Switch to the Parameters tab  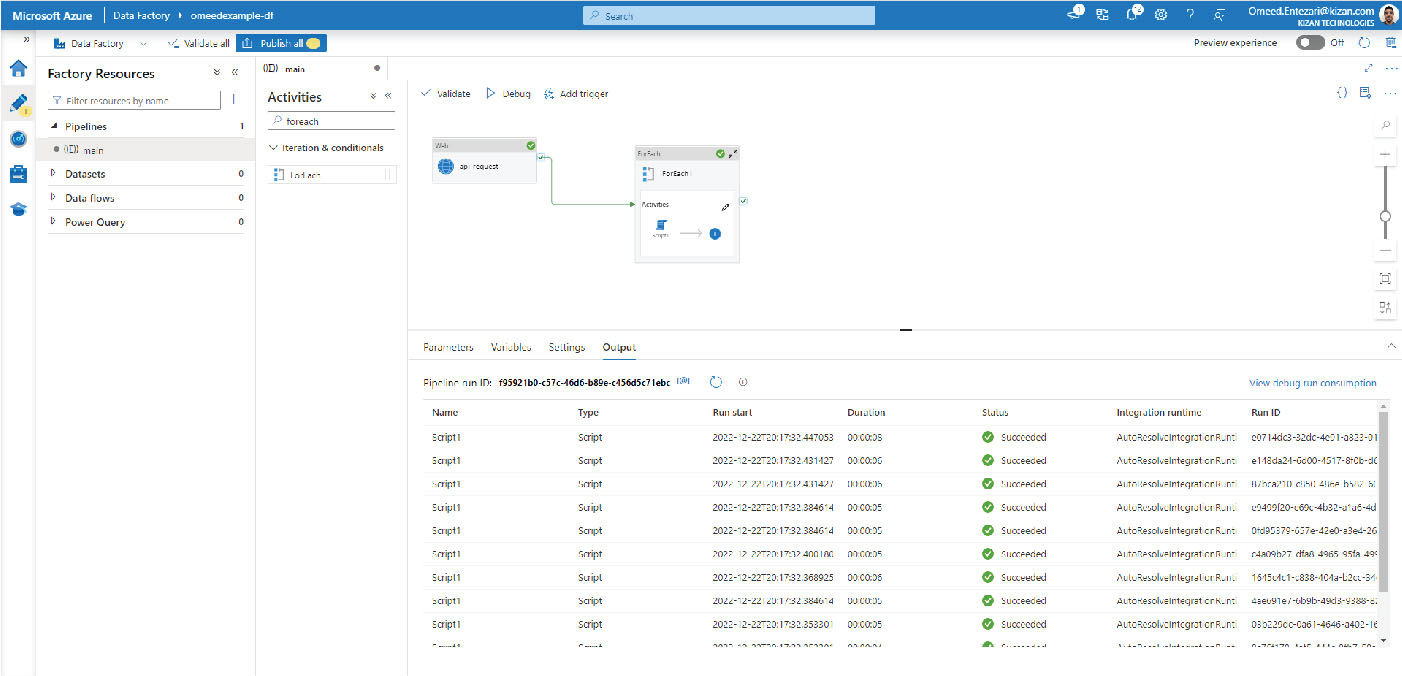pyautogui.click(x=448, y=347)
